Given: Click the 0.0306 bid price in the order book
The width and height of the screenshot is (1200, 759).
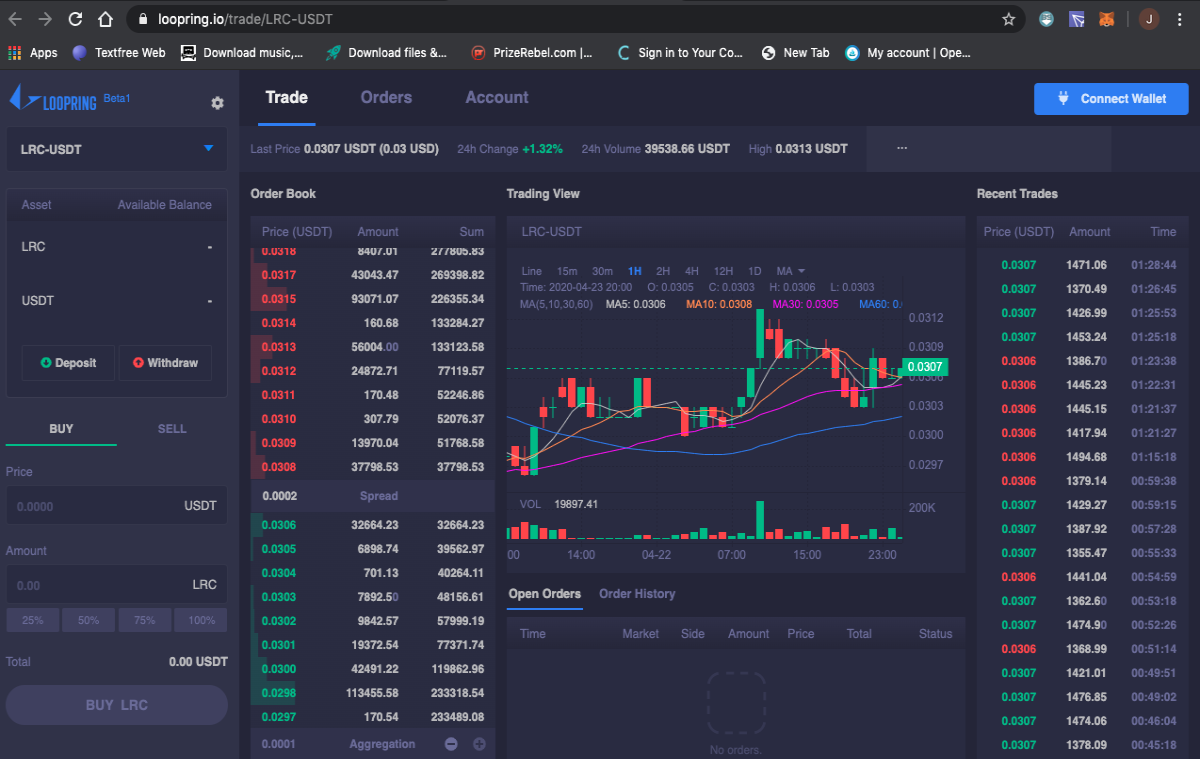Looking at the screenshot, I should 279,525.
